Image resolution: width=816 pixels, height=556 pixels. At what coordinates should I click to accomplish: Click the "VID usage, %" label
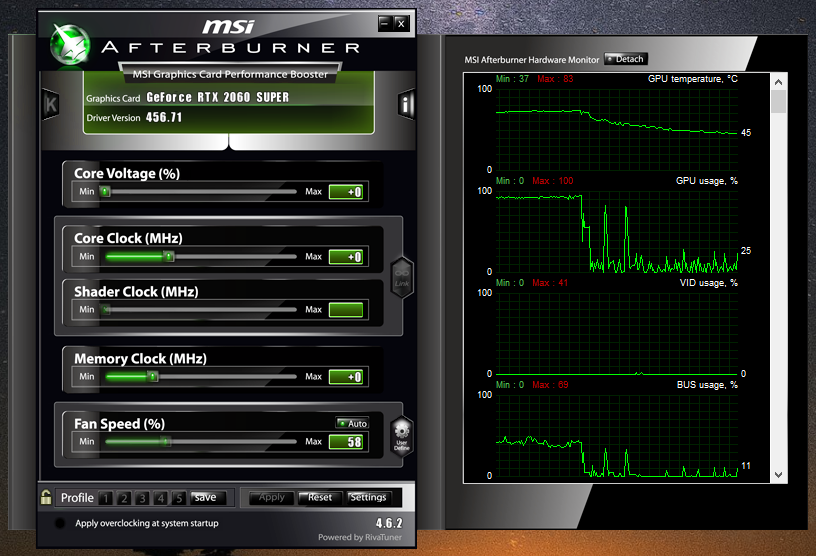point(709,283)
